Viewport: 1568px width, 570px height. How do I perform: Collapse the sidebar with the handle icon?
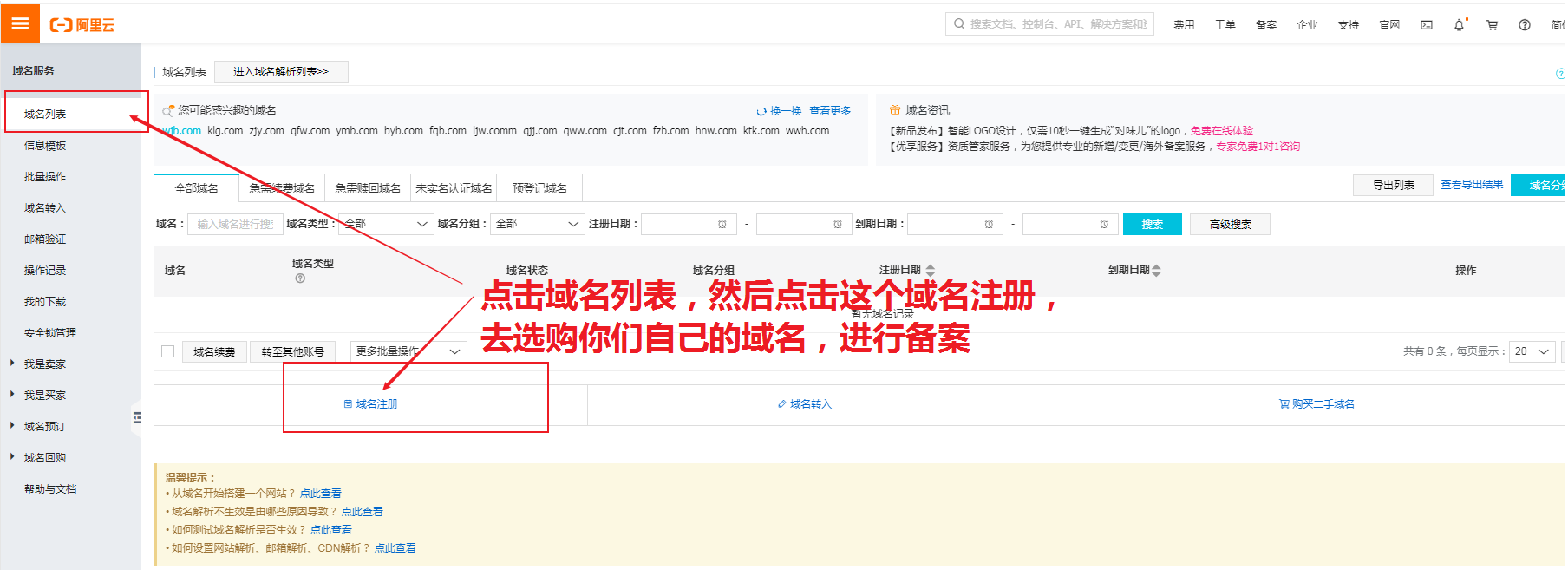coord(137,418)
